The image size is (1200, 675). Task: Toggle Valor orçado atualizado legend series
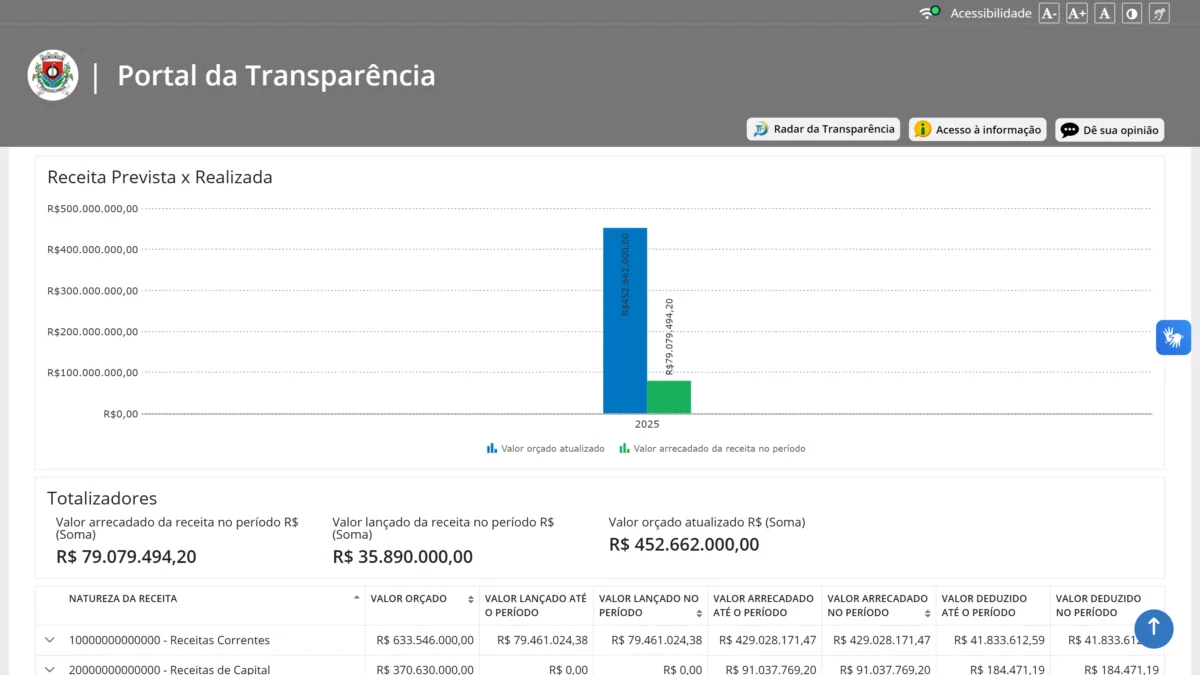coord(546,449)
